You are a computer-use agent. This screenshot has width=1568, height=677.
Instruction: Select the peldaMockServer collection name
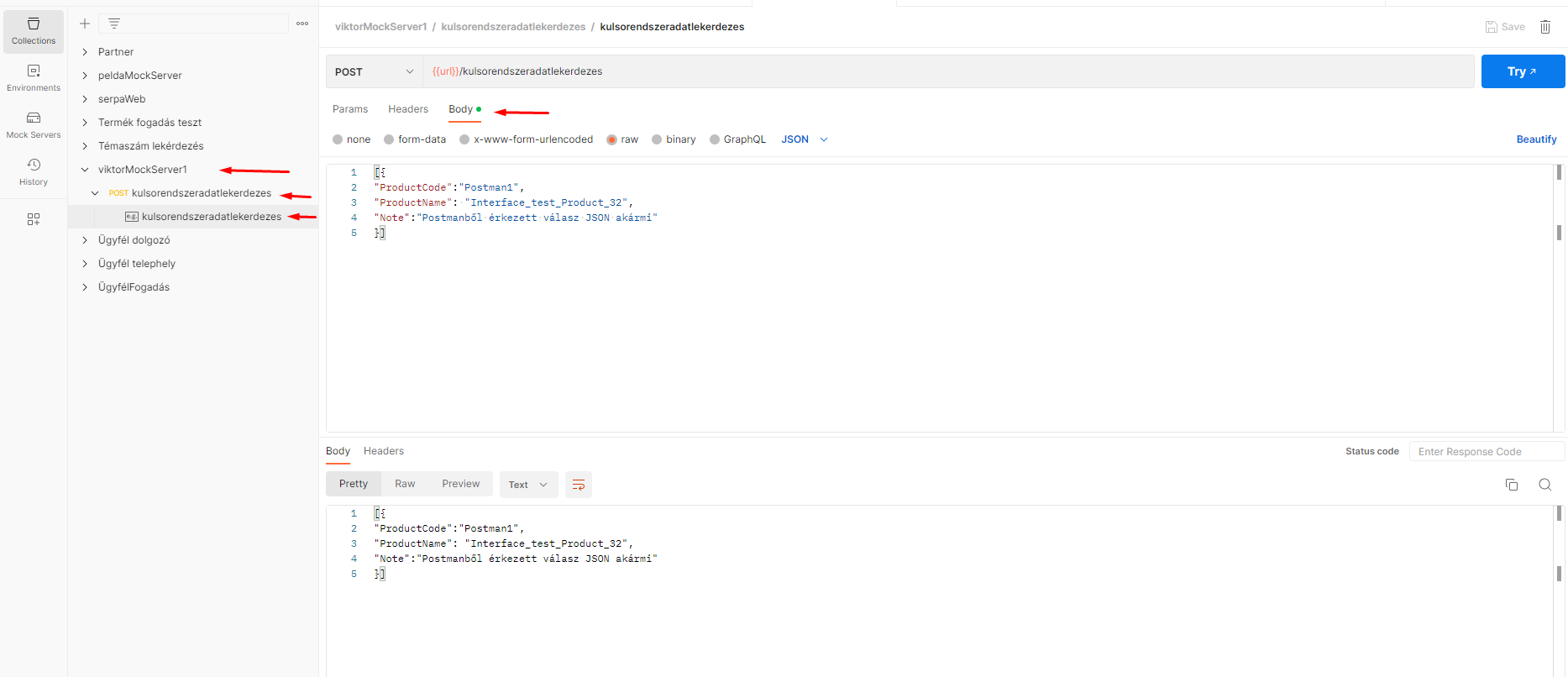pos(140,76)
